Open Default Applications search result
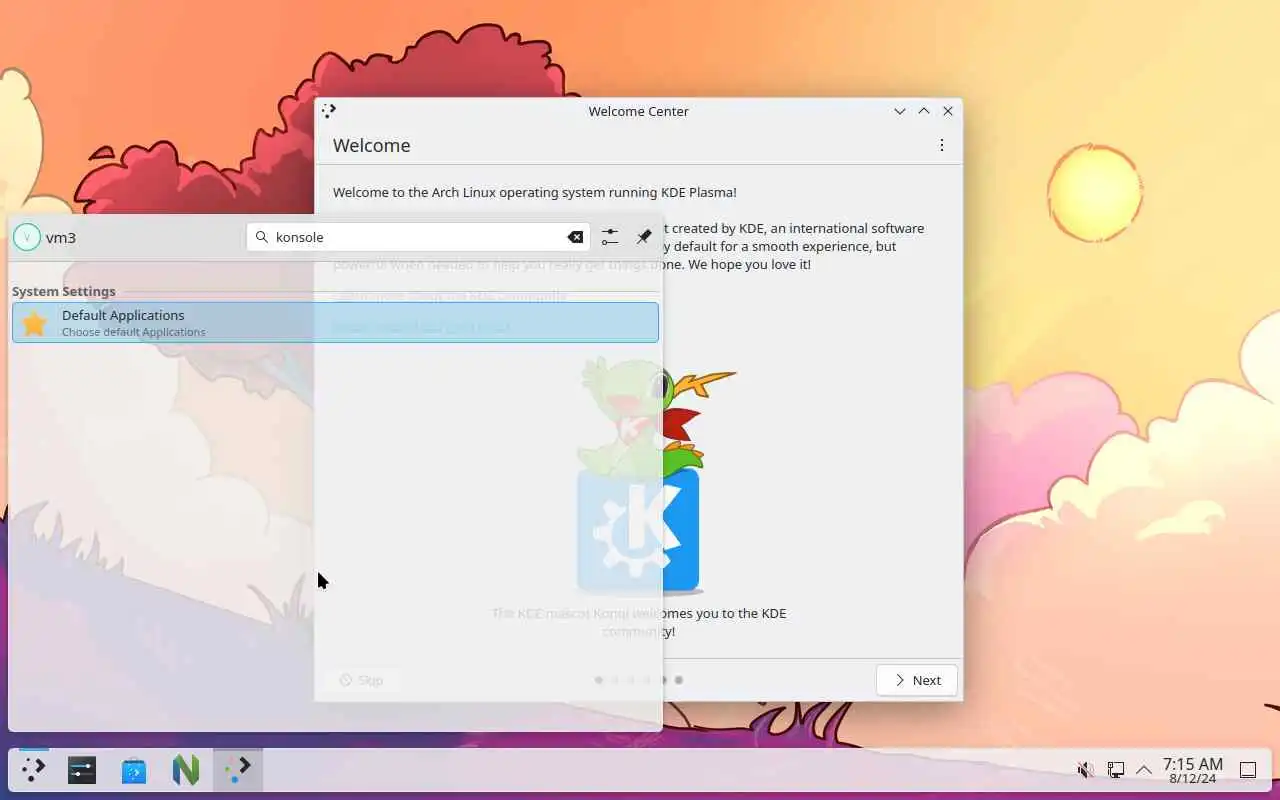Image resolution: width=1280 pixels, height=800 pixels. pyautogui.click(x=335, y=322)
